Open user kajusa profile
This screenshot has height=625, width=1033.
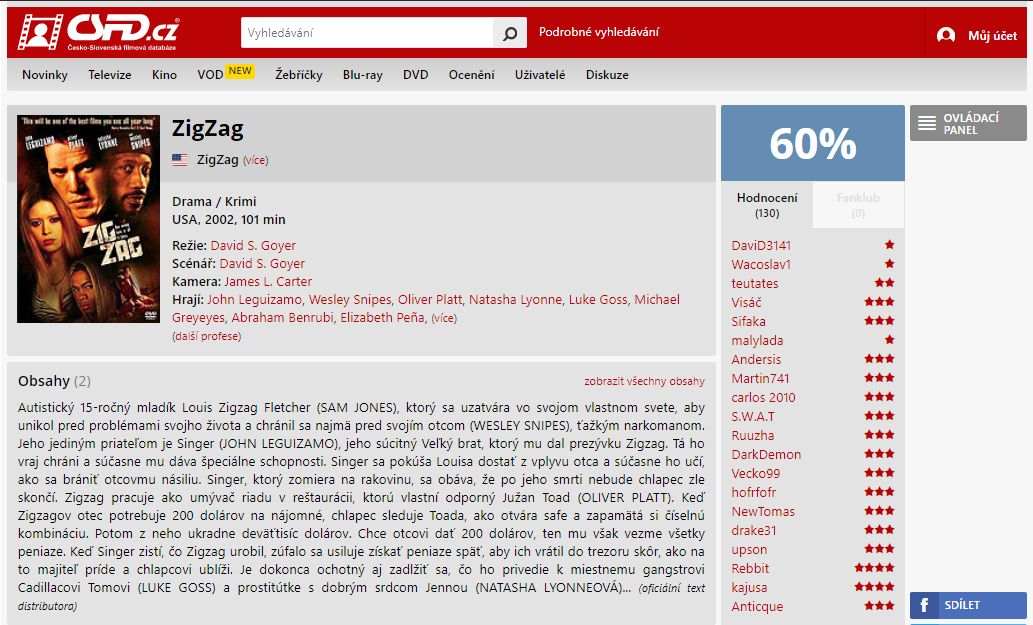(749, 587)
